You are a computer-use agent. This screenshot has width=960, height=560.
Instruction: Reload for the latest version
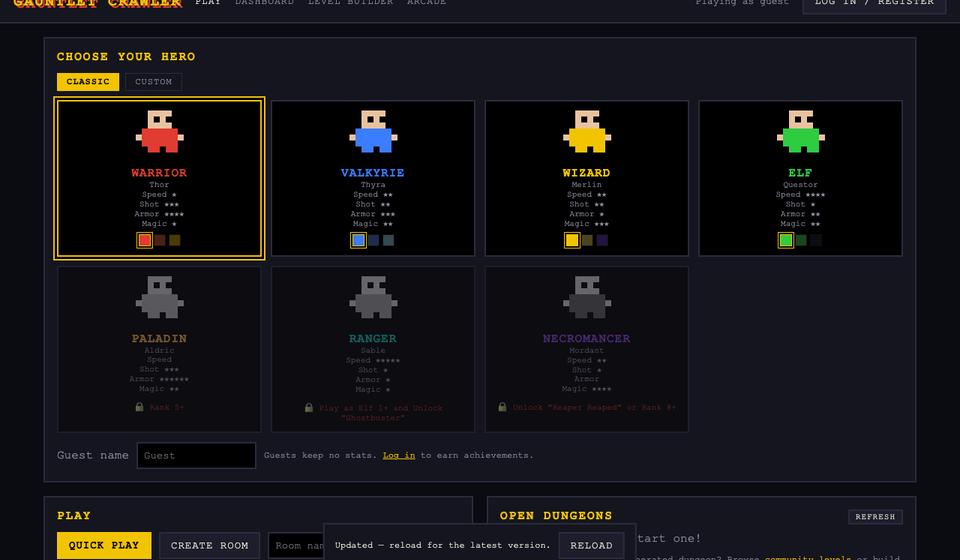(x=591, y=545)
